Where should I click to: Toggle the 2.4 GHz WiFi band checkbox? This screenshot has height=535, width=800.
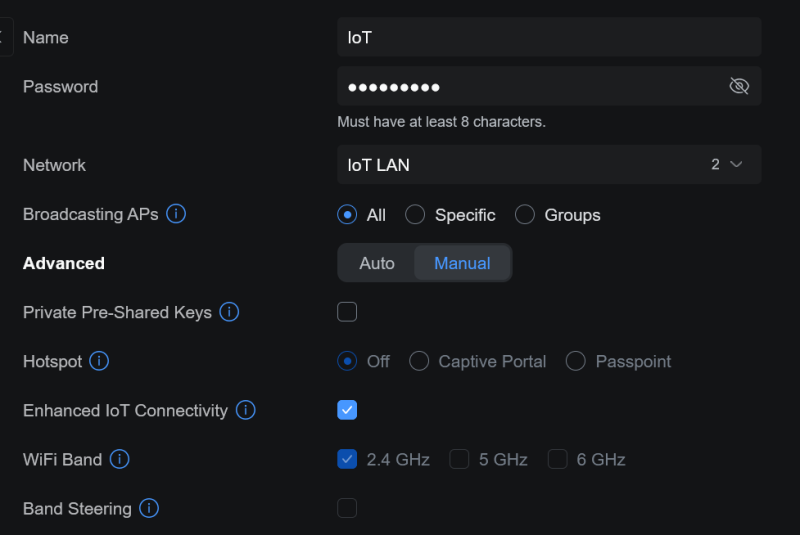tap(347, 459)
